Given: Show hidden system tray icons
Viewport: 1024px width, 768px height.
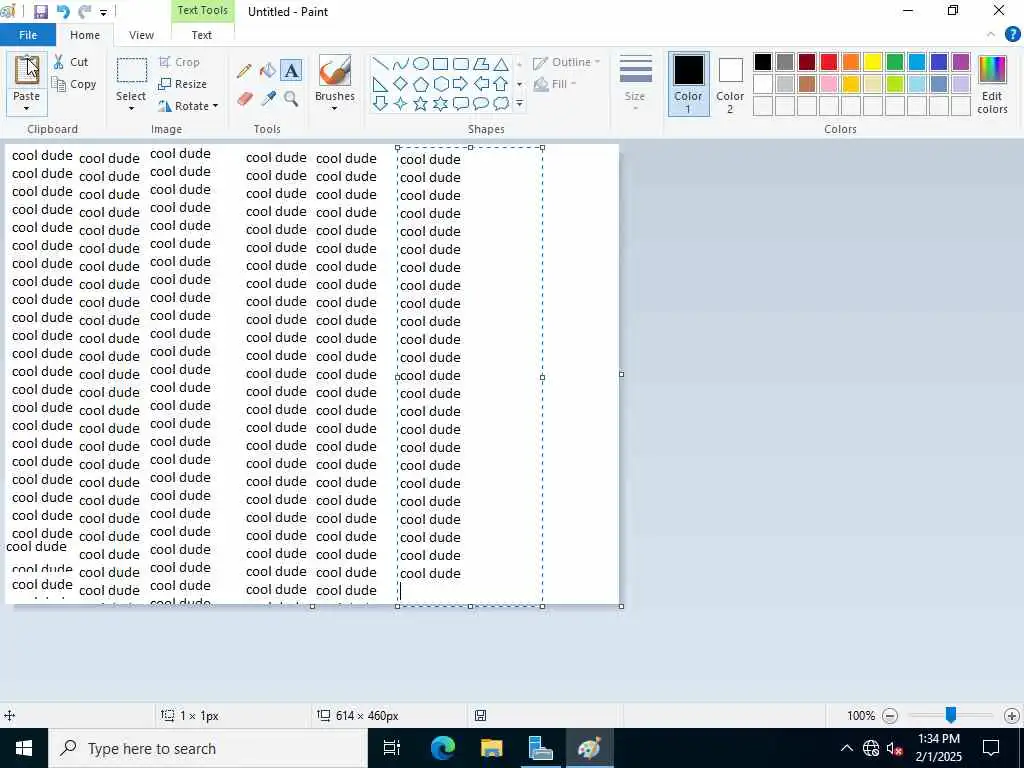Looking at the screenshot, I should point(846,748).
